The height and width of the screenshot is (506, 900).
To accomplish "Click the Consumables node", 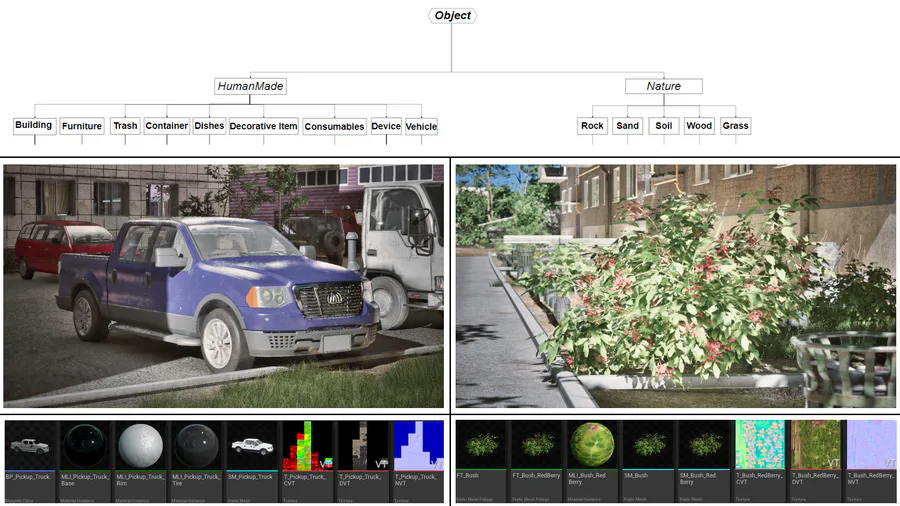I will pyautogui.click(x=334, y=126).
